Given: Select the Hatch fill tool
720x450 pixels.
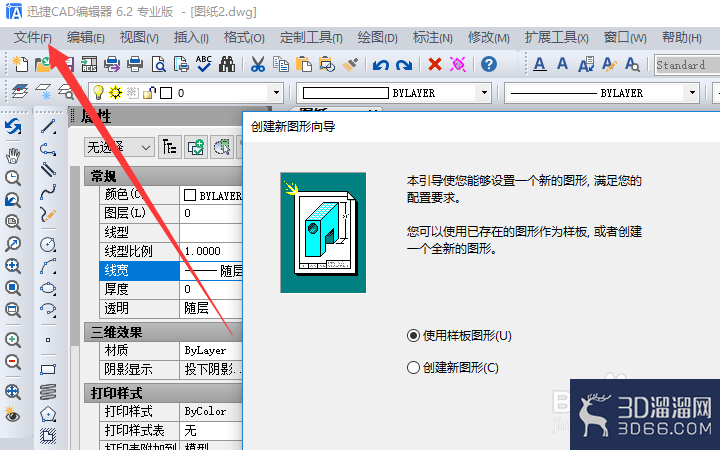Looking at the screenshot, I should click(48, 435).
